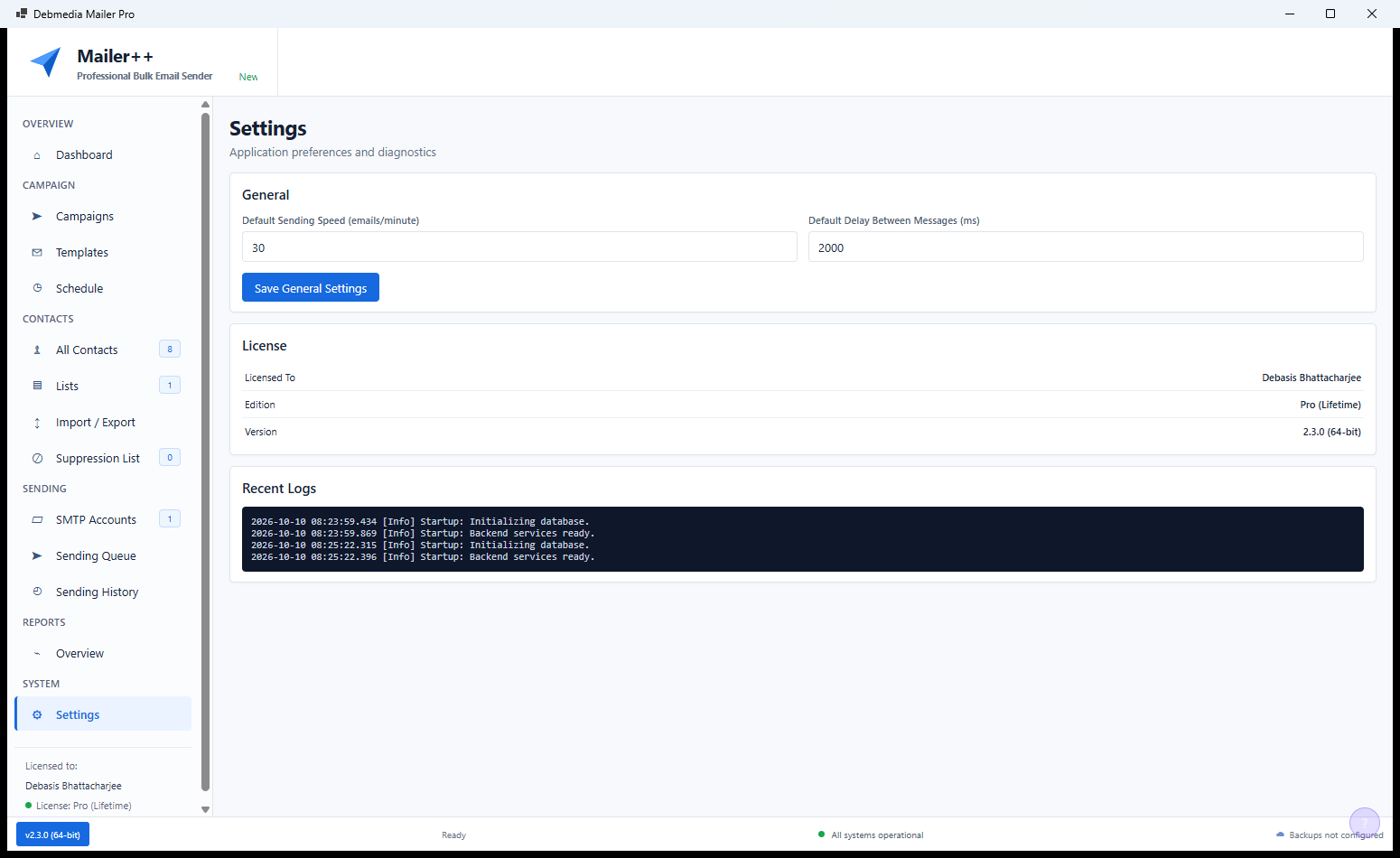Click the Settings page heading
The width and height of the screenshot is (1400, 858).
[267, 128]
